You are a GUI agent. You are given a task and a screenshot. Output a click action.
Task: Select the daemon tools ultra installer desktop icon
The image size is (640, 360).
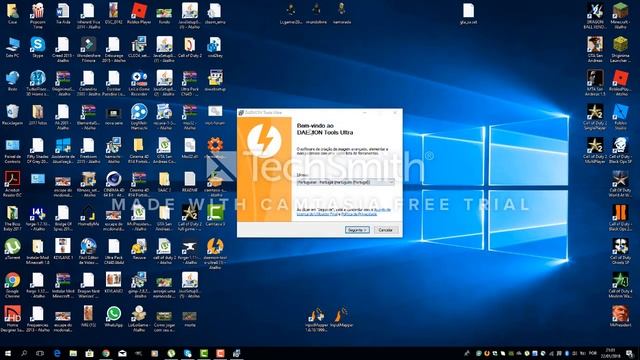tap(215, 253)
